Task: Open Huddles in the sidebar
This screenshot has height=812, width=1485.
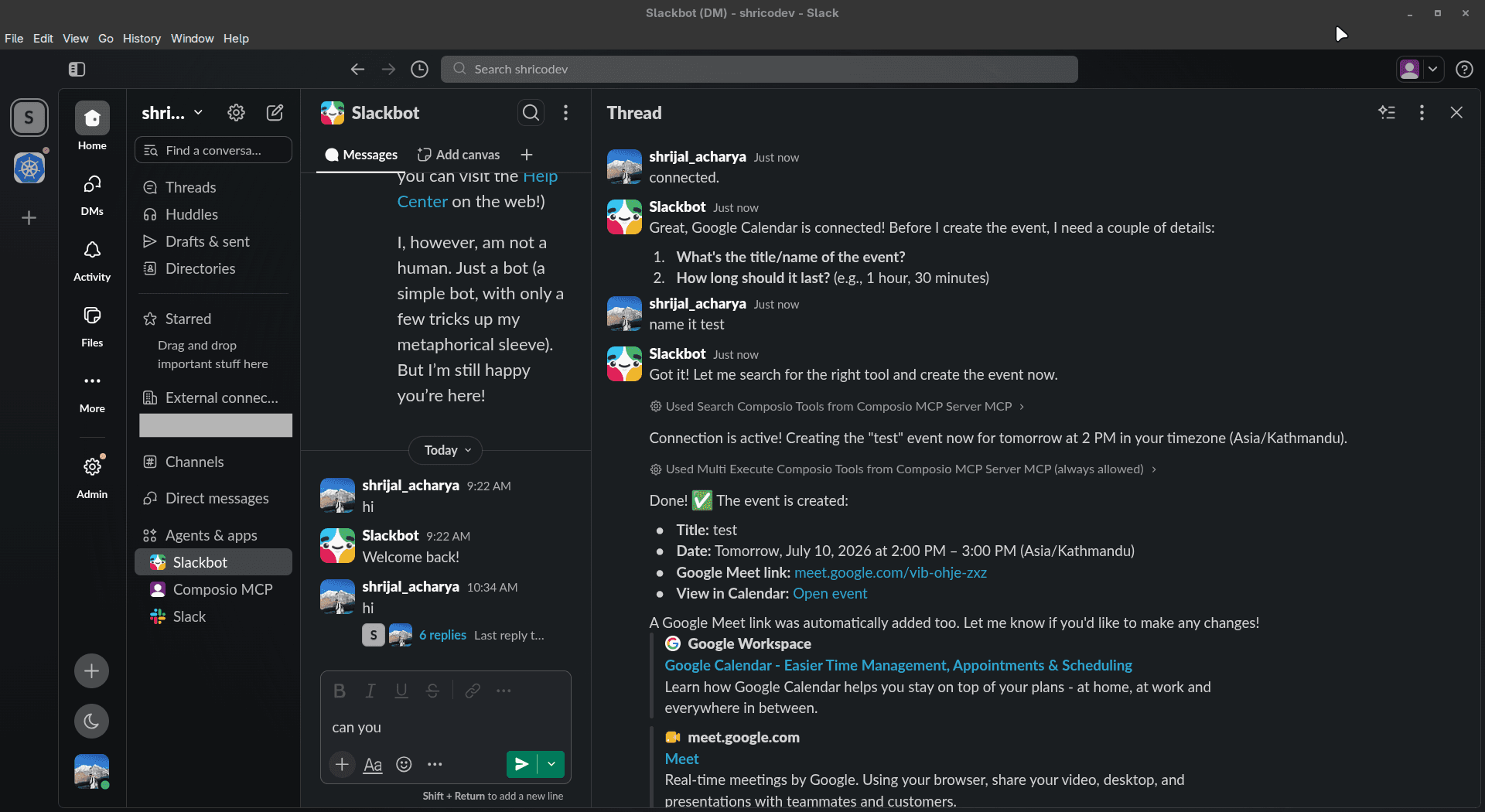Action: pos(213,214)
